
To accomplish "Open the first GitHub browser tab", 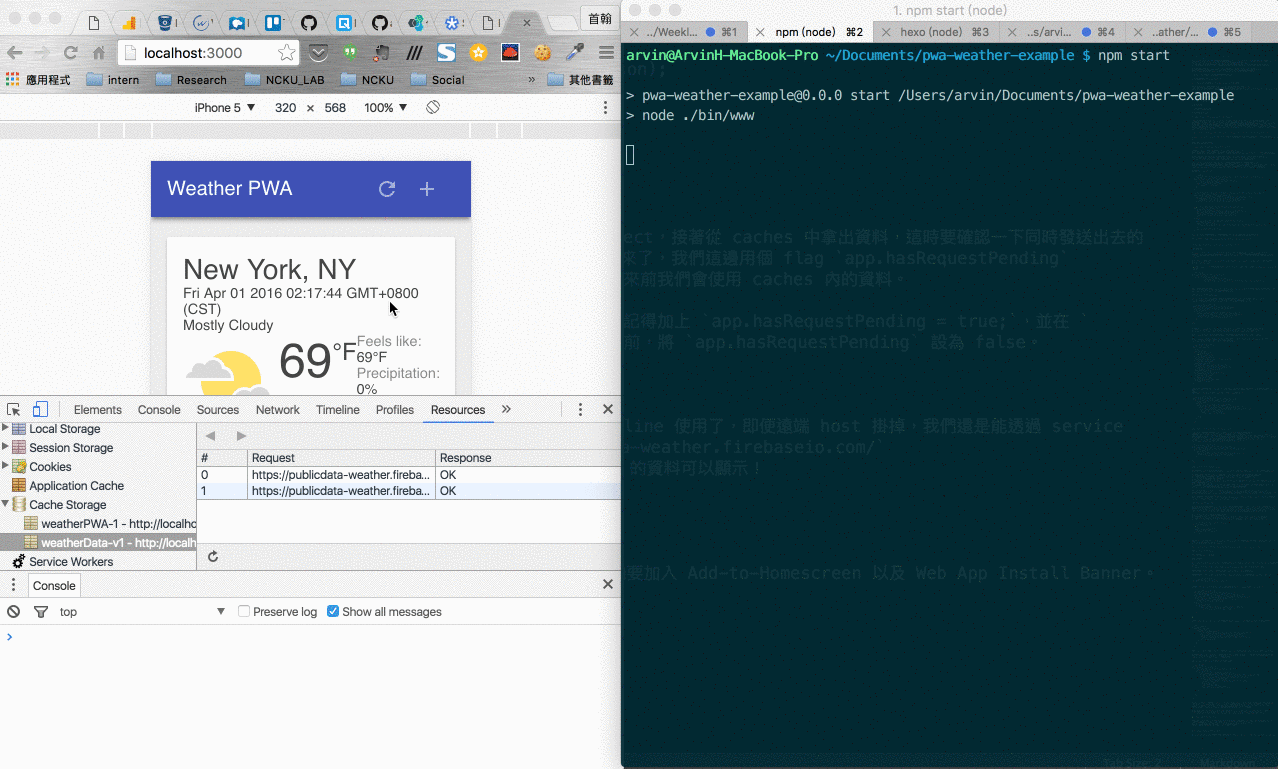I will [x=309, y=22].
